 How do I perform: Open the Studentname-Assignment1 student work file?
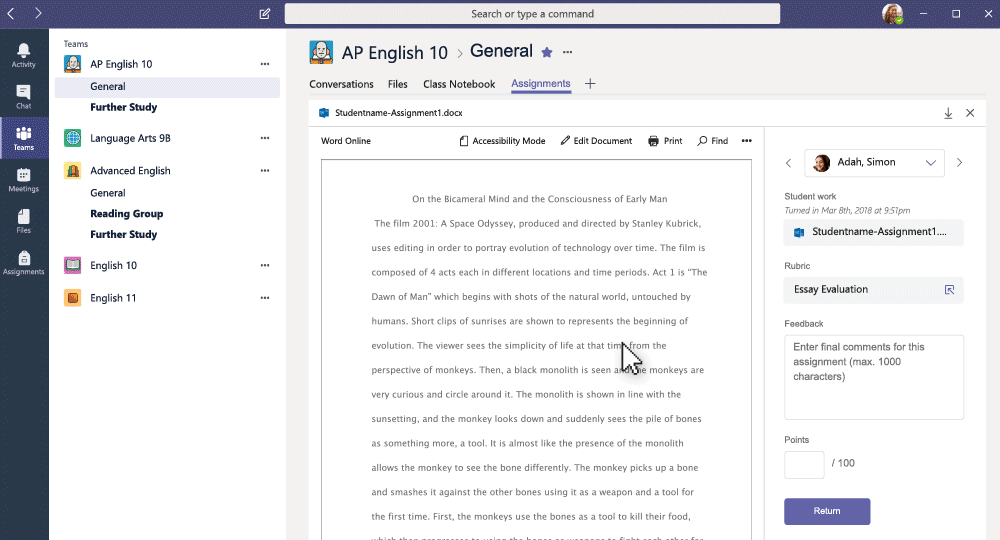874,232
